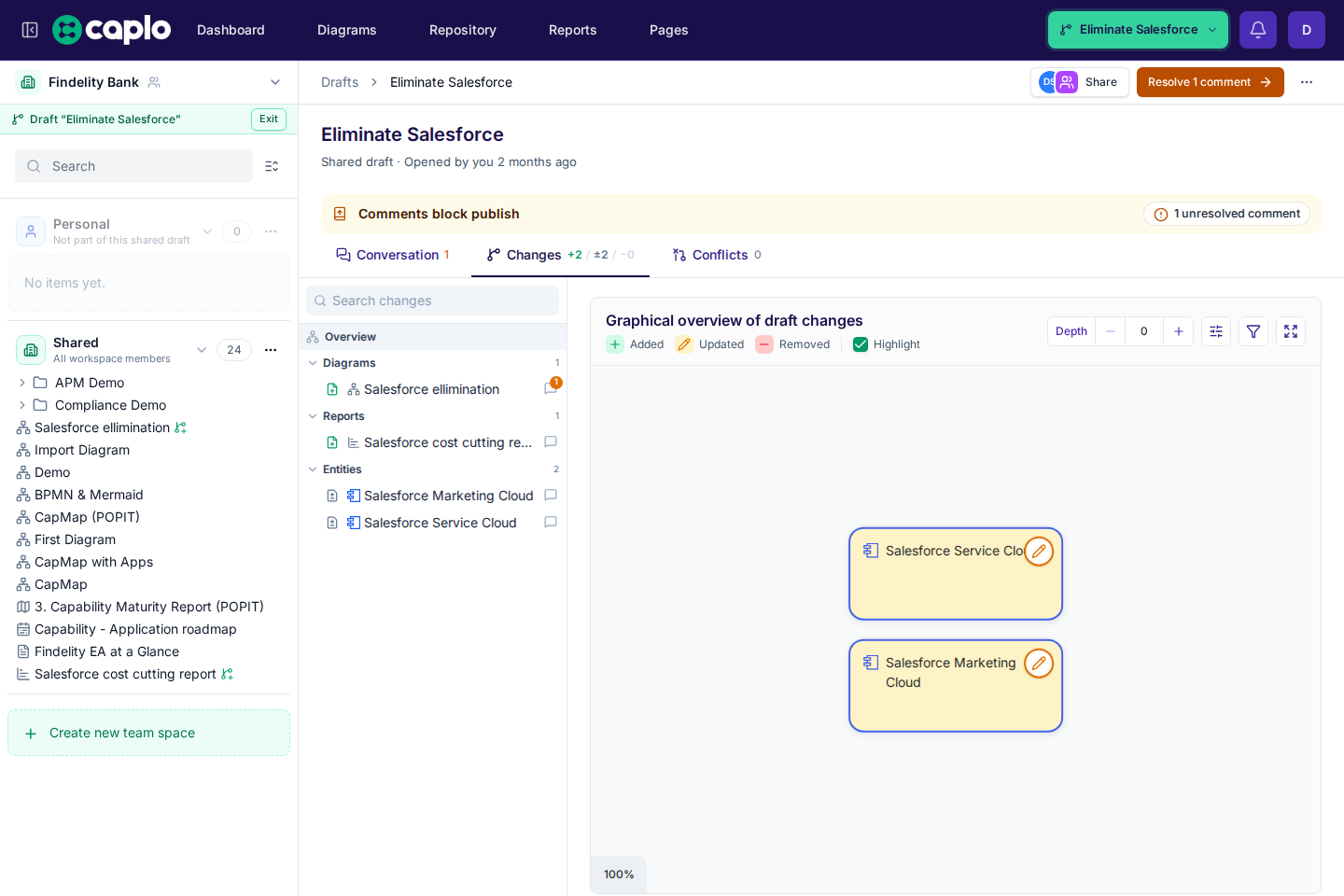Click the sidebar Search field
Screen dimensions: 1344x896
tap(134, 166)
